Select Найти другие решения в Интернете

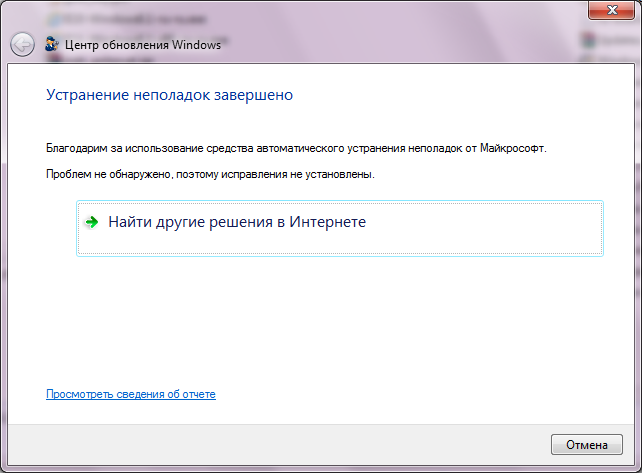click(340, 229)
